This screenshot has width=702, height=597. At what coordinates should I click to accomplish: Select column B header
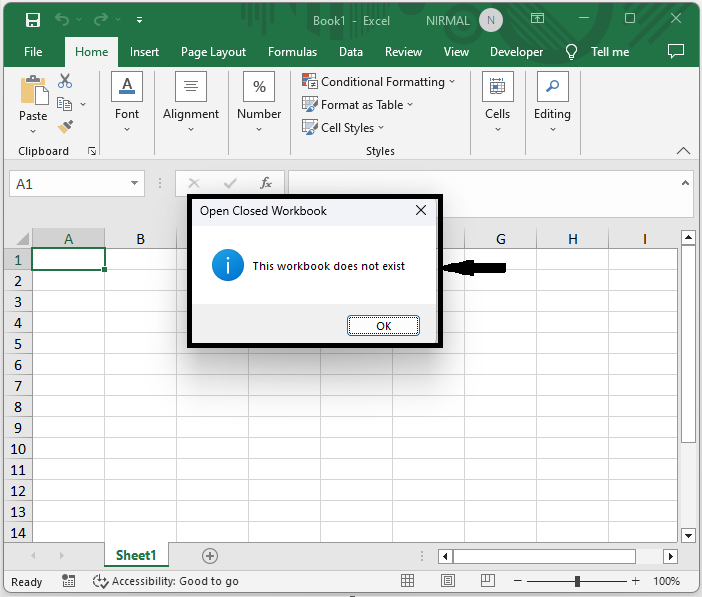point(141,239)
